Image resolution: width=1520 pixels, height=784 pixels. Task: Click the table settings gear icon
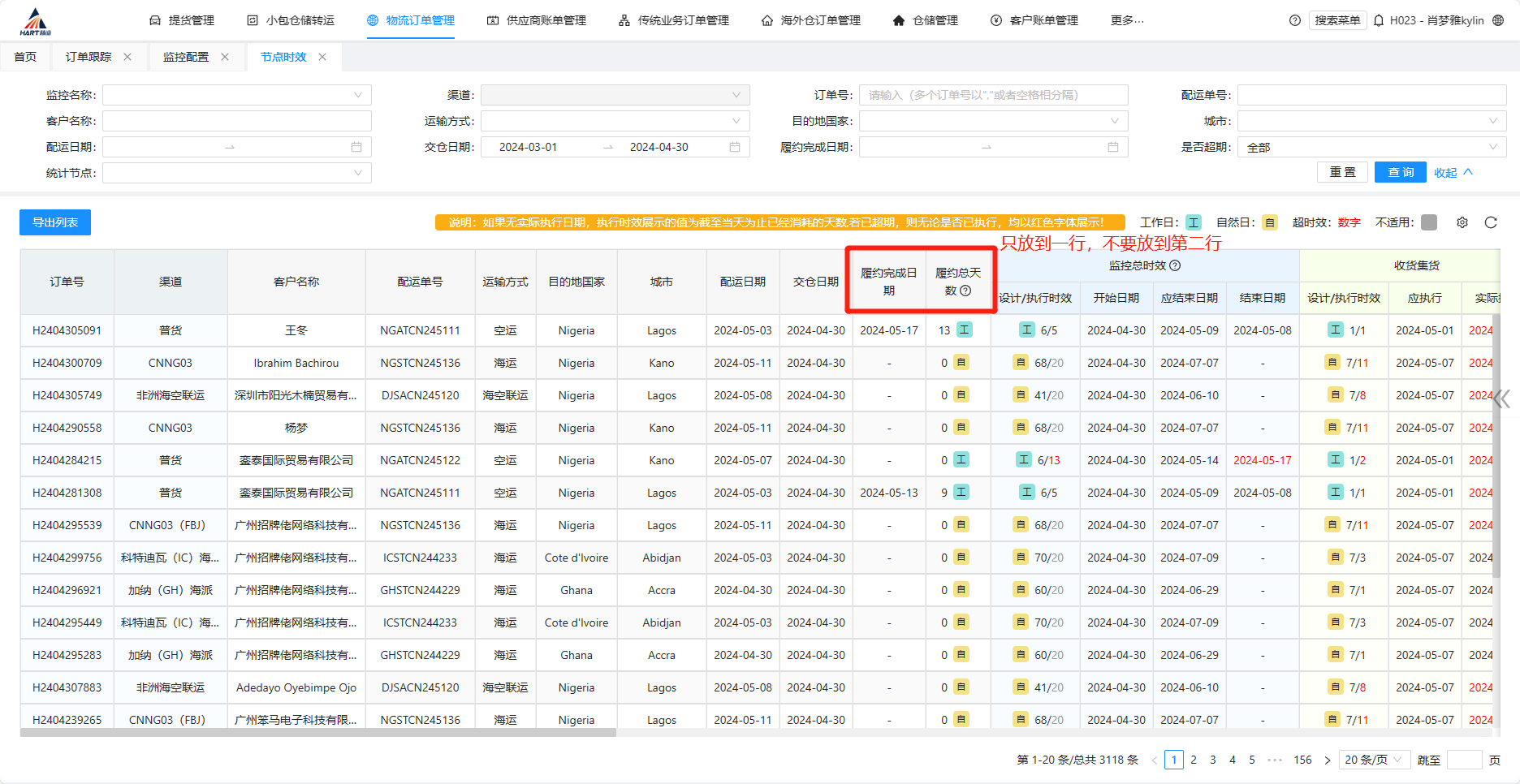pos(1462,222)
